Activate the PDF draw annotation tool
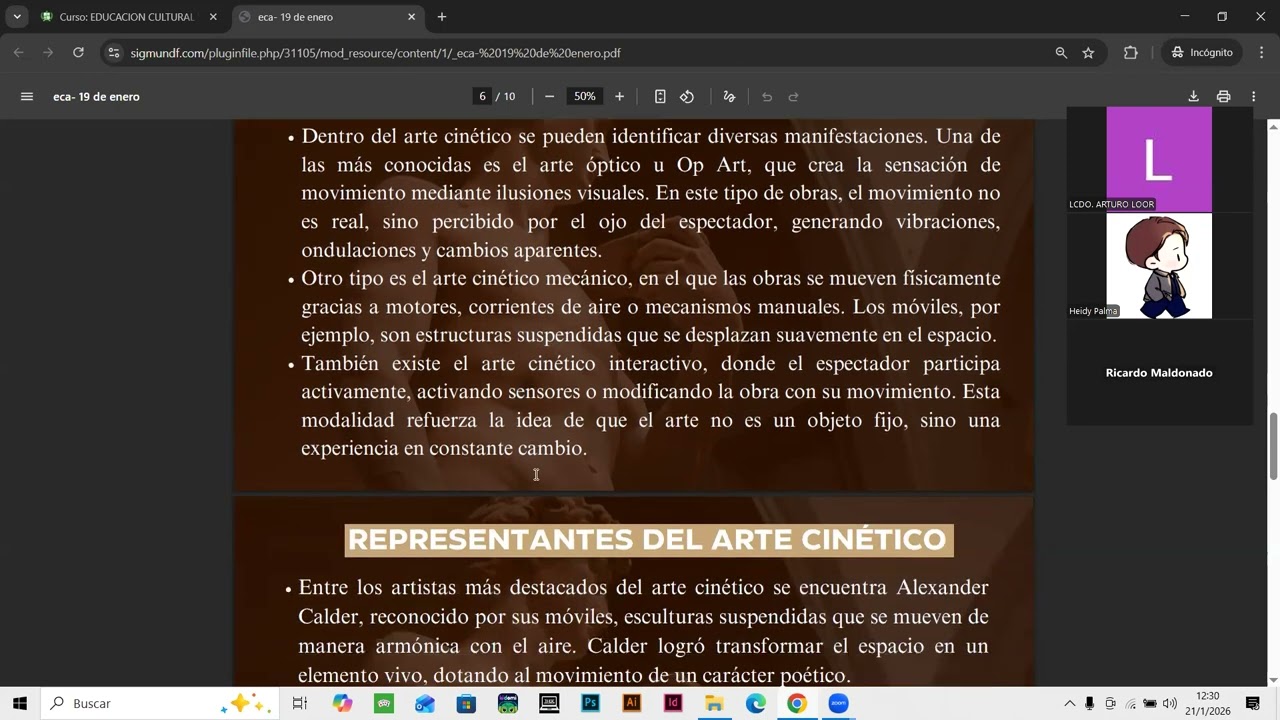Viewport: 1280px width, 720px height. (x=729, y=97)
